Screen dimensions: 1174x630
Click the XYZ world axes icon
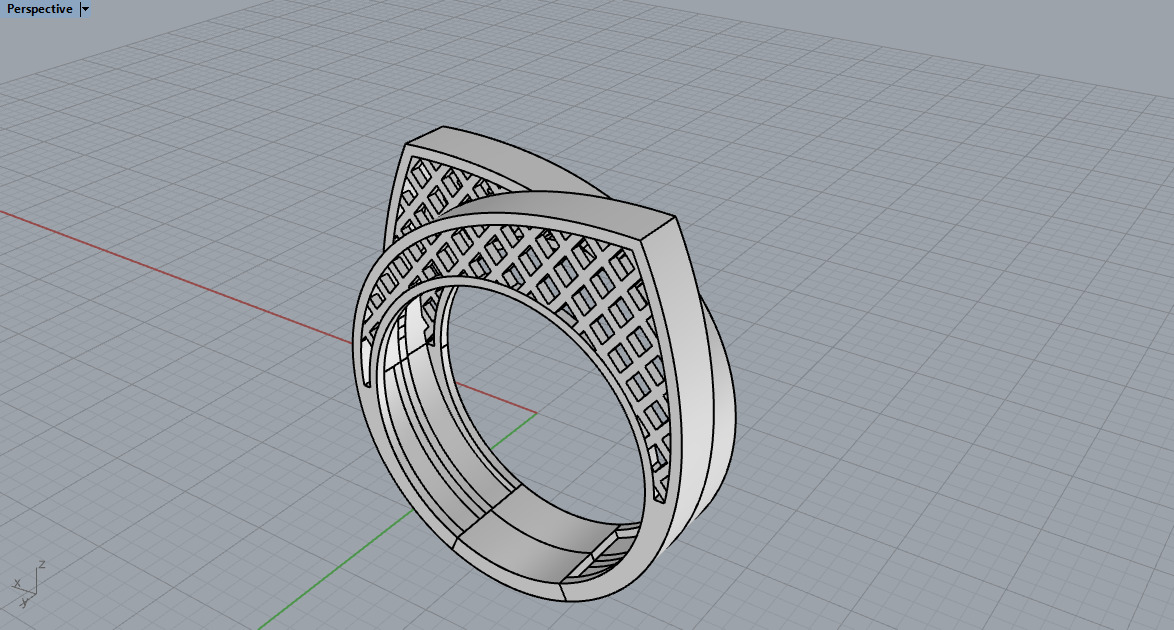coord(28,584)
